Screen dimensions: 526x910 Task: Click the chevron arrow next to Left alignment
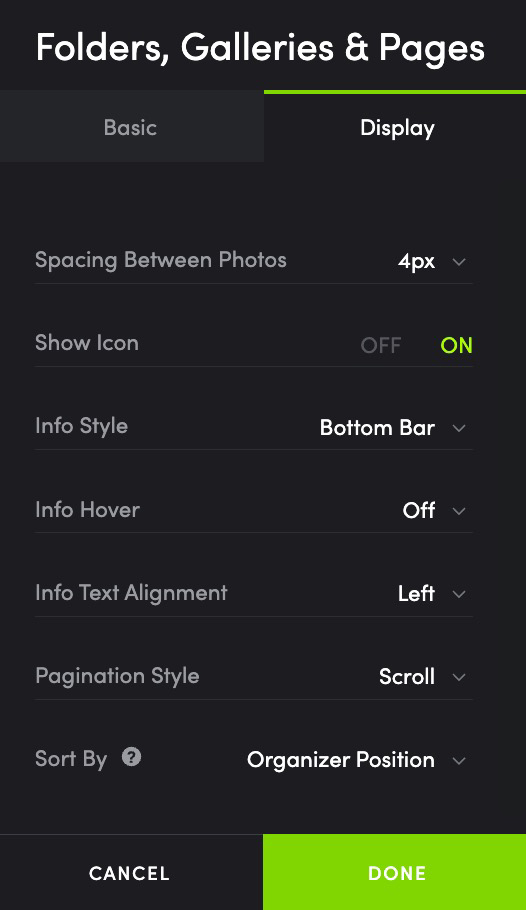coord(459,594)
